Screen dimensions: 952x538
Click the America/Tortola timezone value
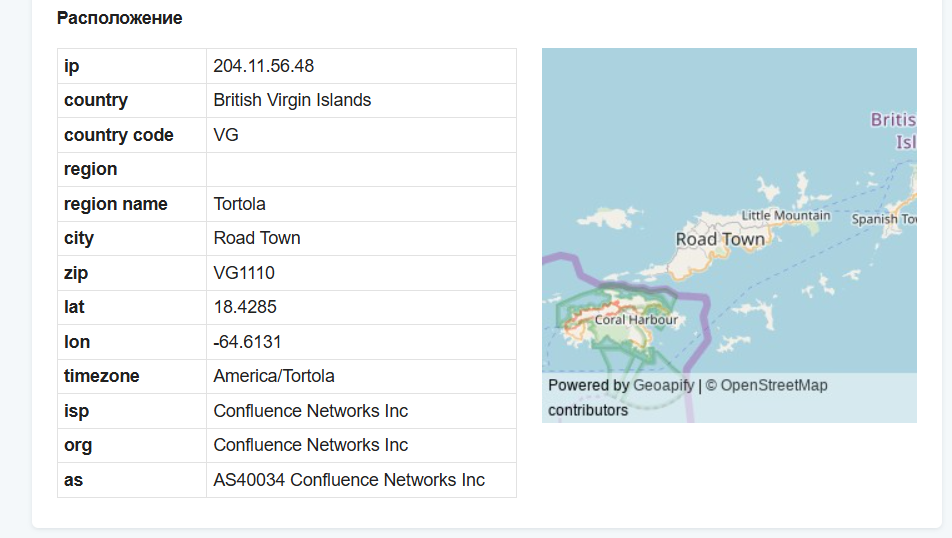274,376
